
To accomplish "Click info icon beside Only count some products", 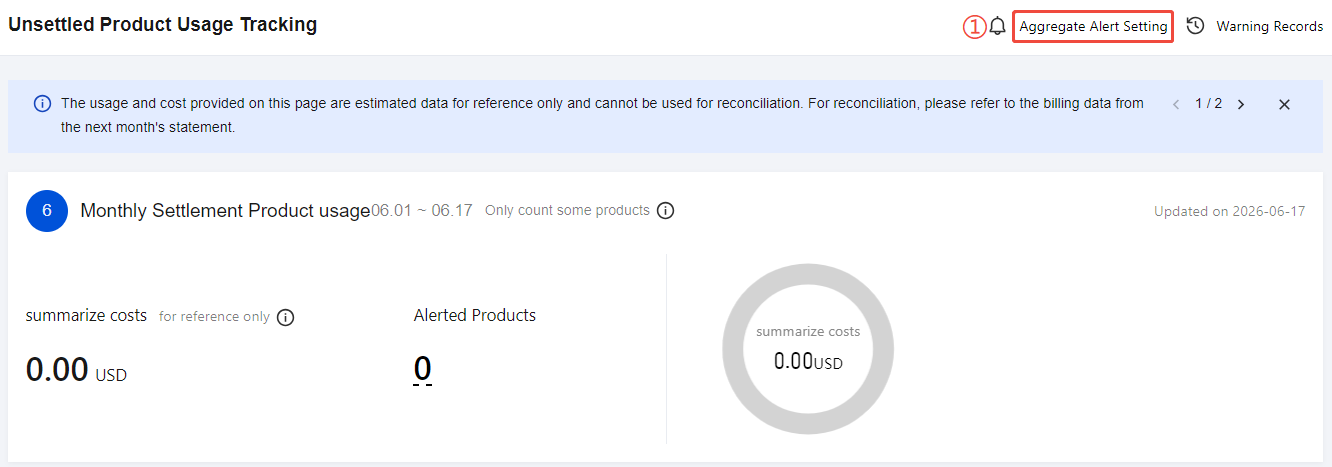I will pos(665,211).
